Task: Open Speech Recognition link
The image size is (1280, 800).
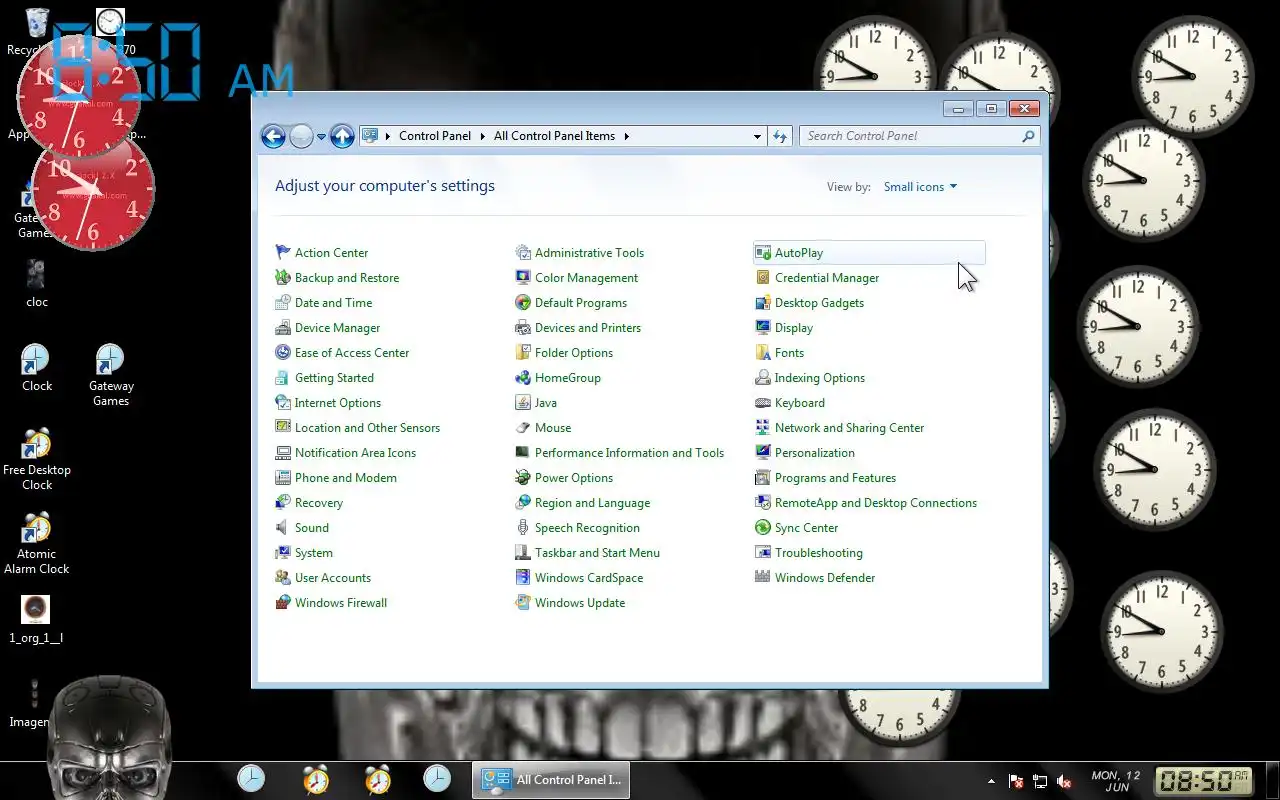Action: [587, 528]
